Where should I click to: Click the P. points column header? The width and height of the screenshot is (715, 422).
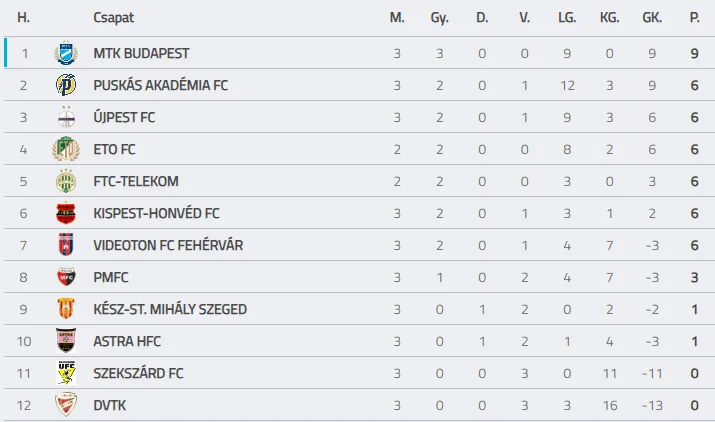coord(694,18)
